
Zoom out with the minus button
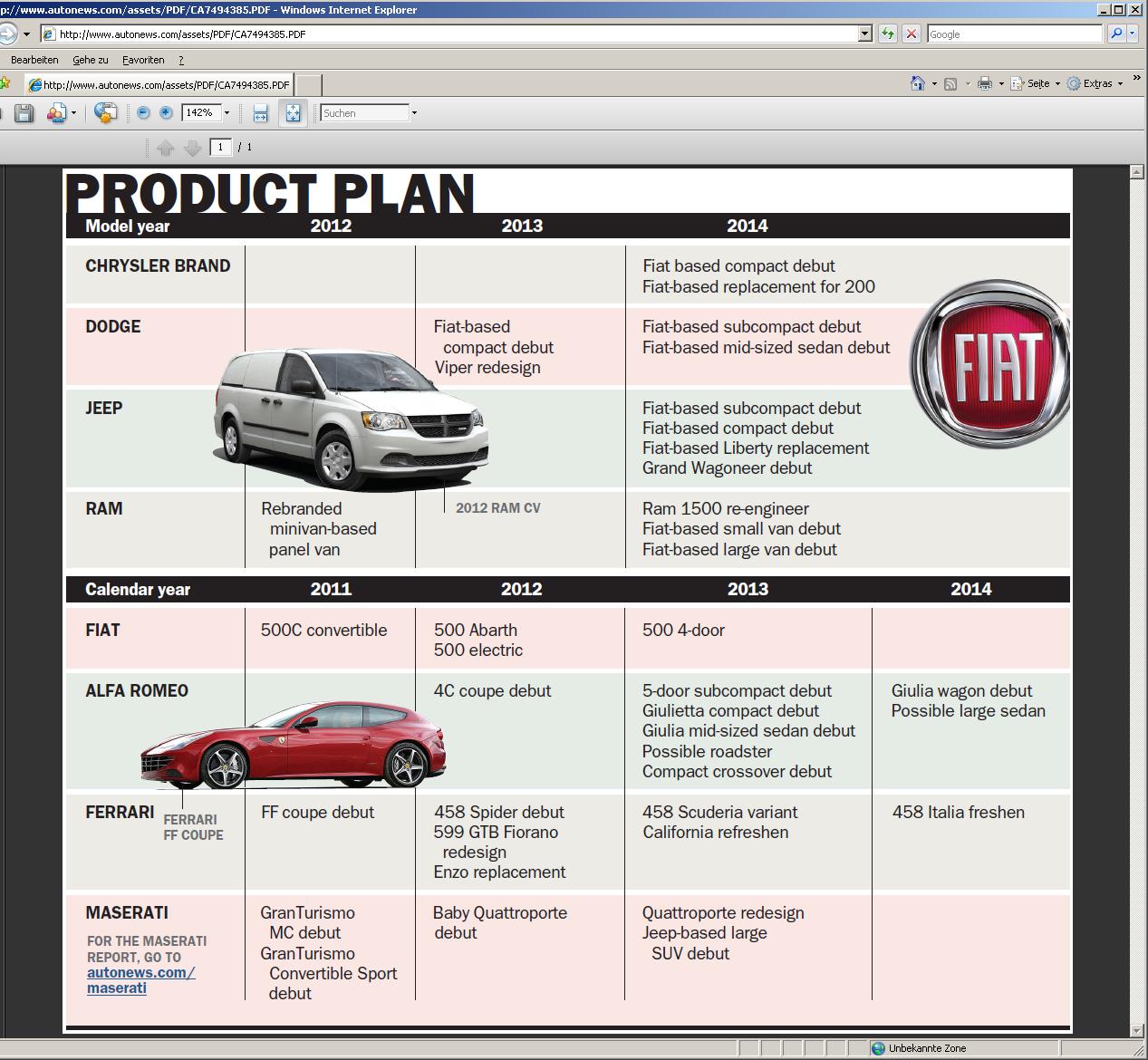(143, 113)
